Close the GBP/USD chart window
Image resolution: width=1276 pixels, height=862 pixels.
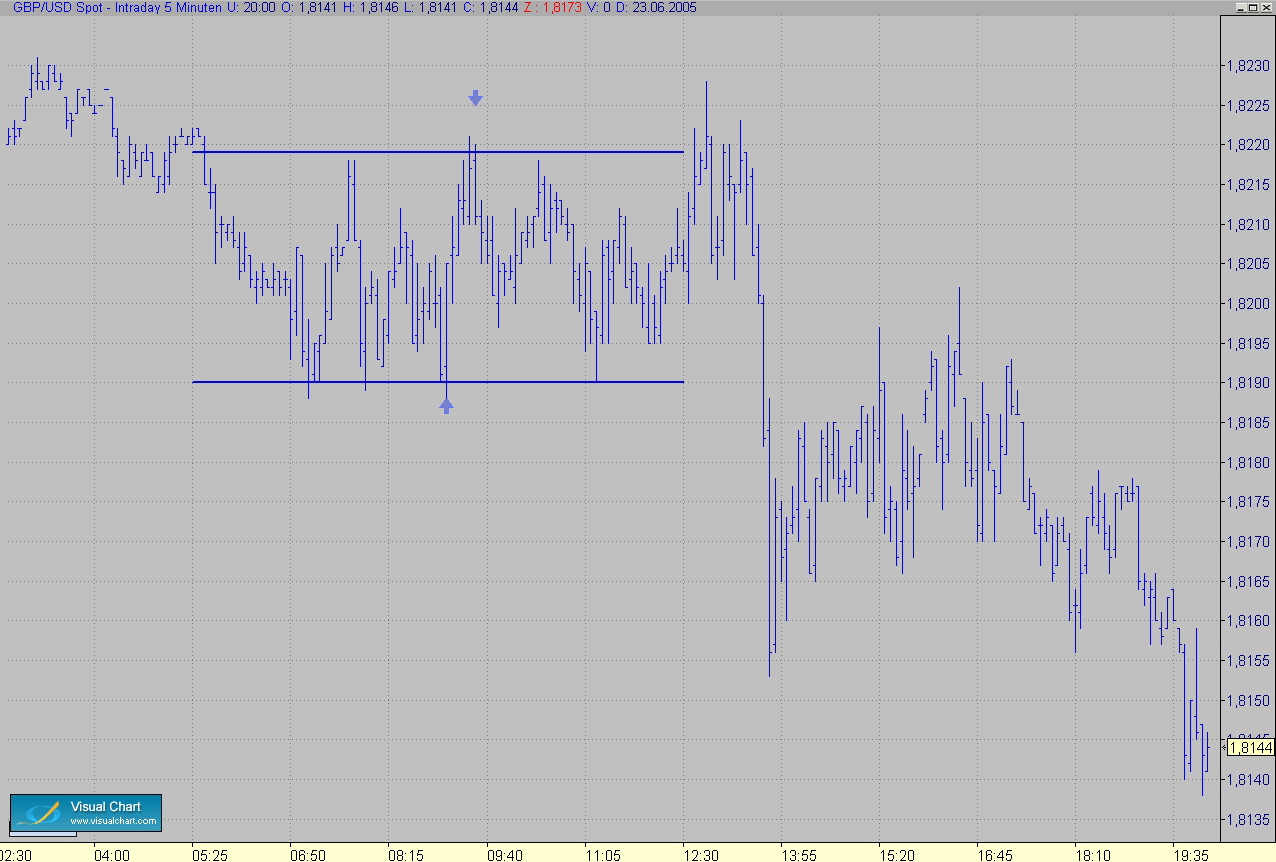coord(1268,7)
